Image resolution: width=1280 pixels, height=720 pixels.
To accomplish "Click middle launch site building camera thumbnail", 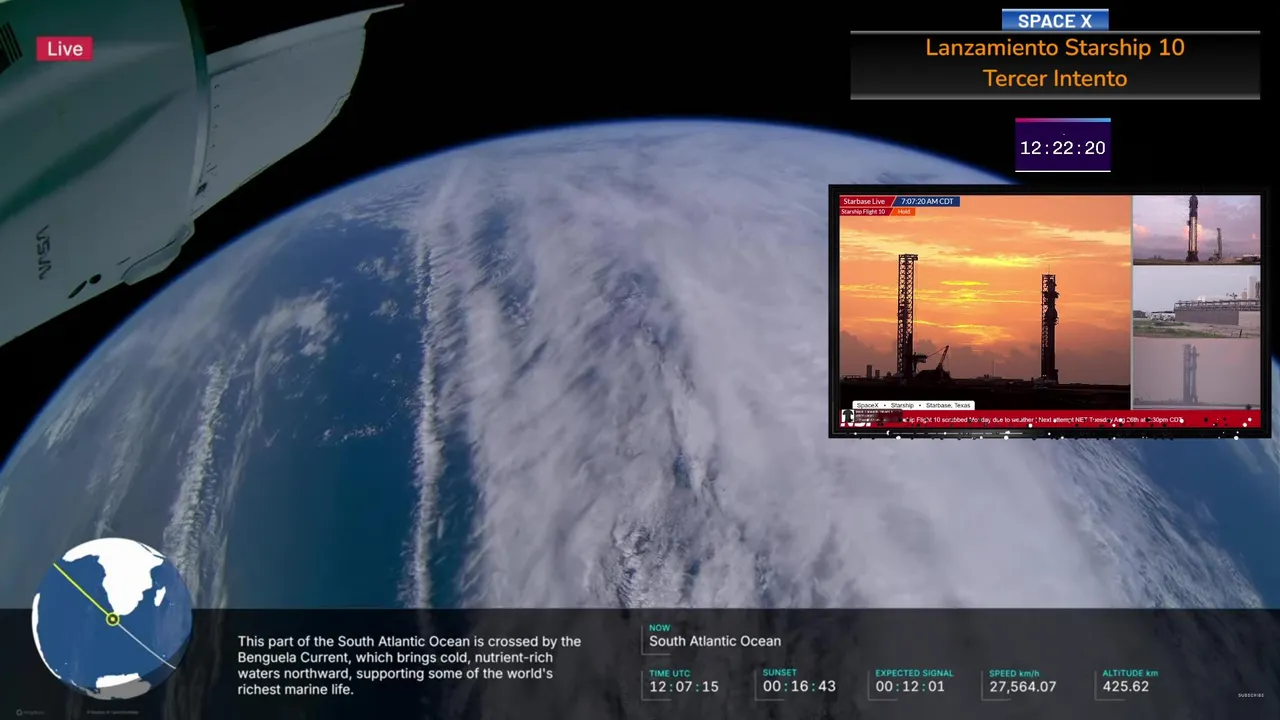I will pyautogui.click(x=1196, y=301).
